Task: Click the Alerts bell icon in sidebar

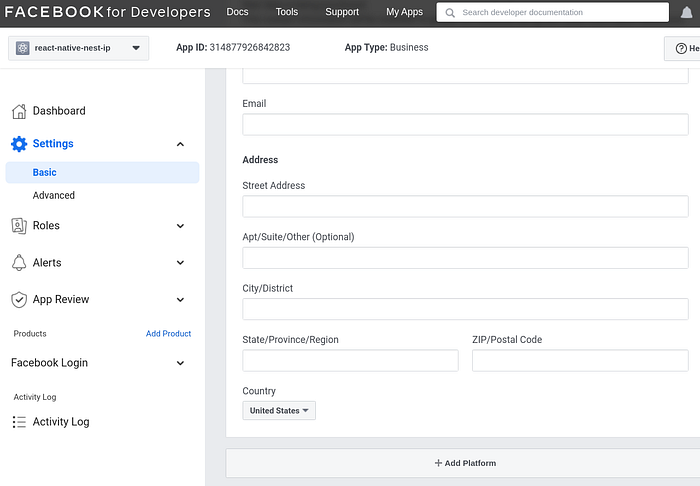Action: point(19,262)
